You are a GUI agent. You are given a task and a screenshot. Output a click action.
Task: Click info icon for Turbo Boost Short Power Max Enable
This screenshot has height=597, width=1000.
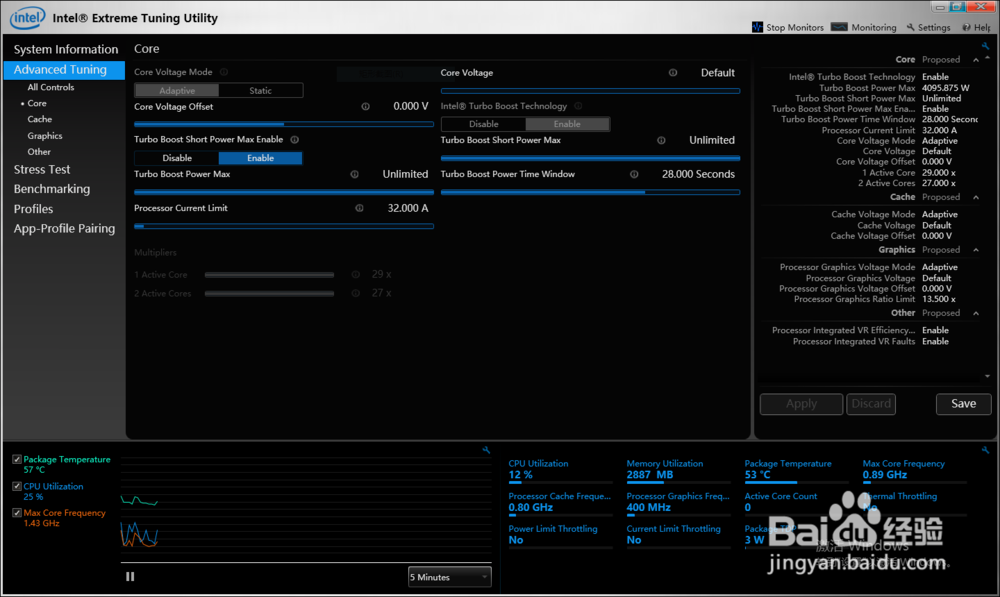[x=295, y=140]
